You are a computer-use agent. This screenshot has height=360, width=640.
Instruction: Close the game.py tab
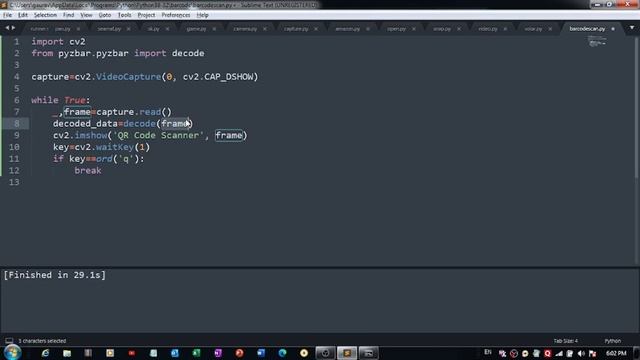pos(214,29)
